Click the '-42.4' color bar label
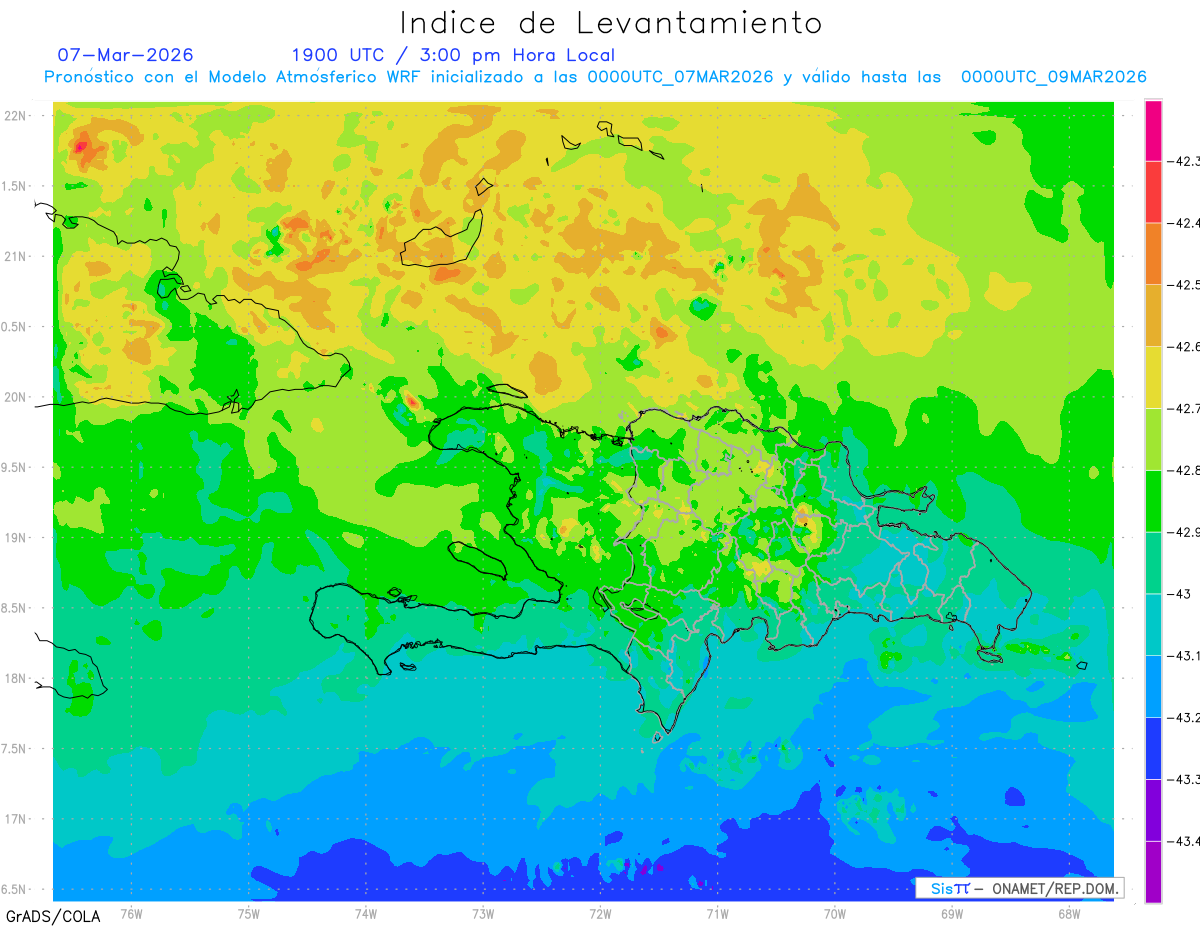1200x927 pixels. point(1184,223)
